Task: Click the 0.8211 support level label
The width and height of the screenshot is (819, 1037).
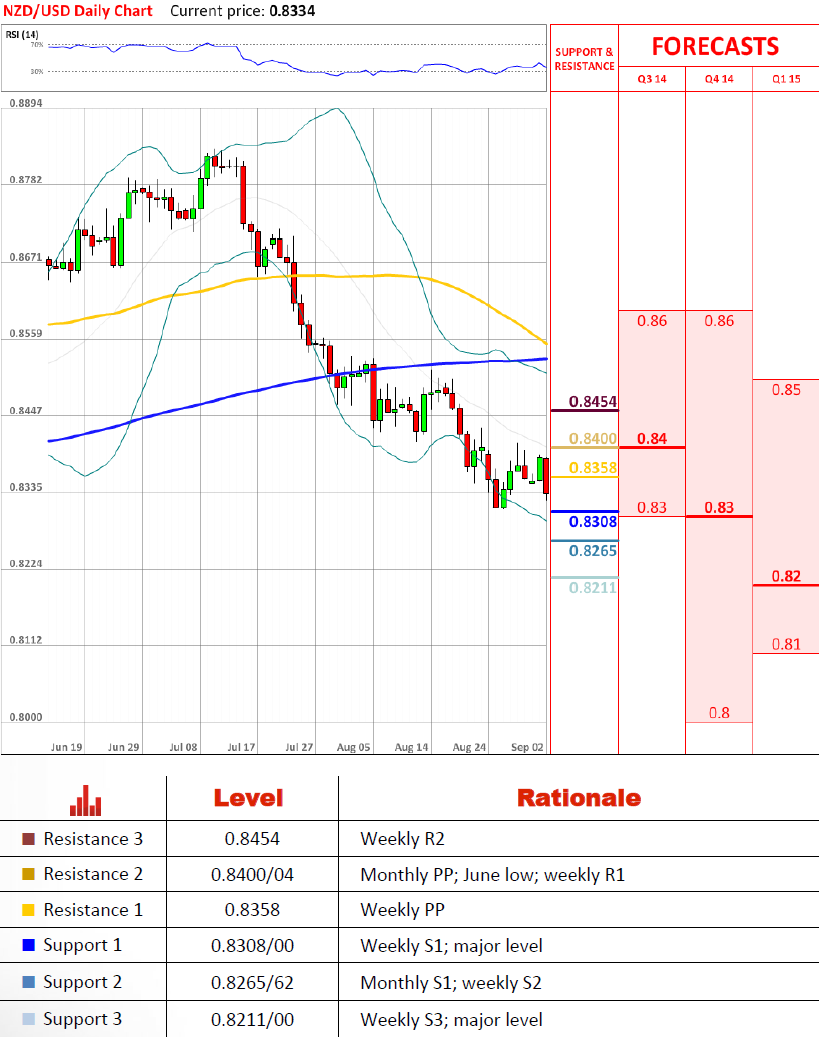Action: [593, 587]
